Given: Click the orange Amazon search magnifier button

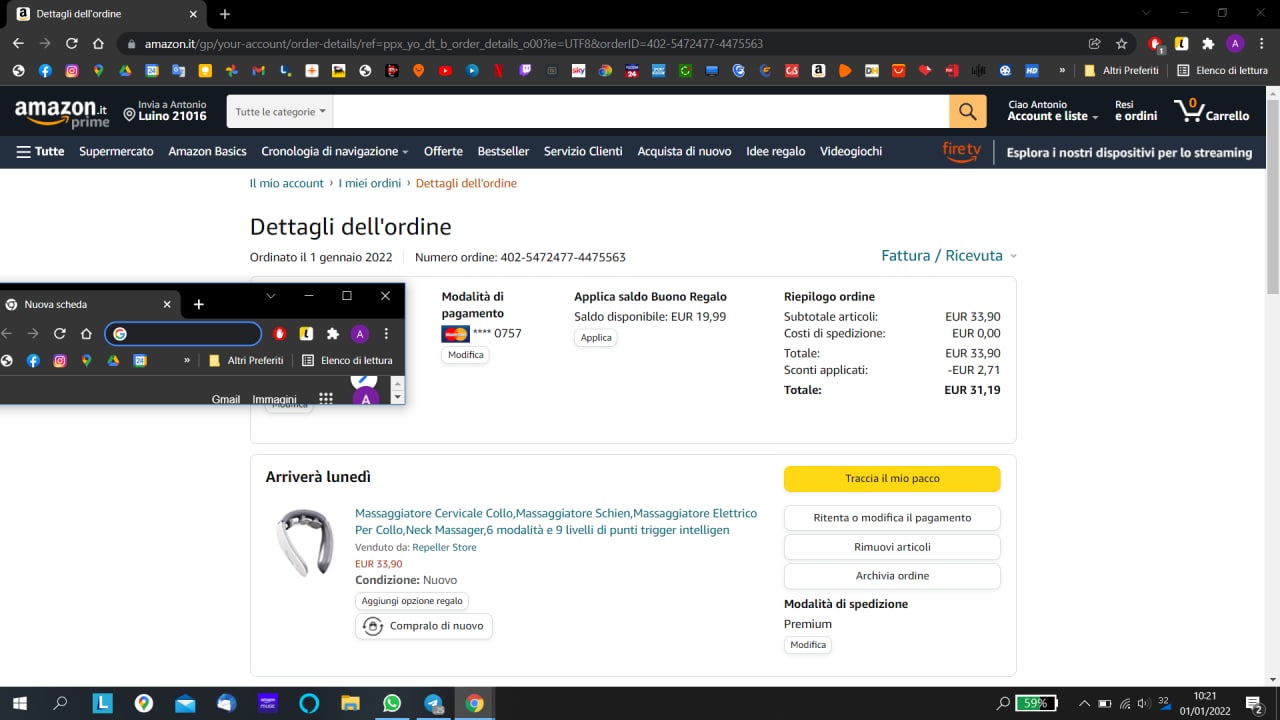Looking at the screenshot, I should click(x=967, y=112).
